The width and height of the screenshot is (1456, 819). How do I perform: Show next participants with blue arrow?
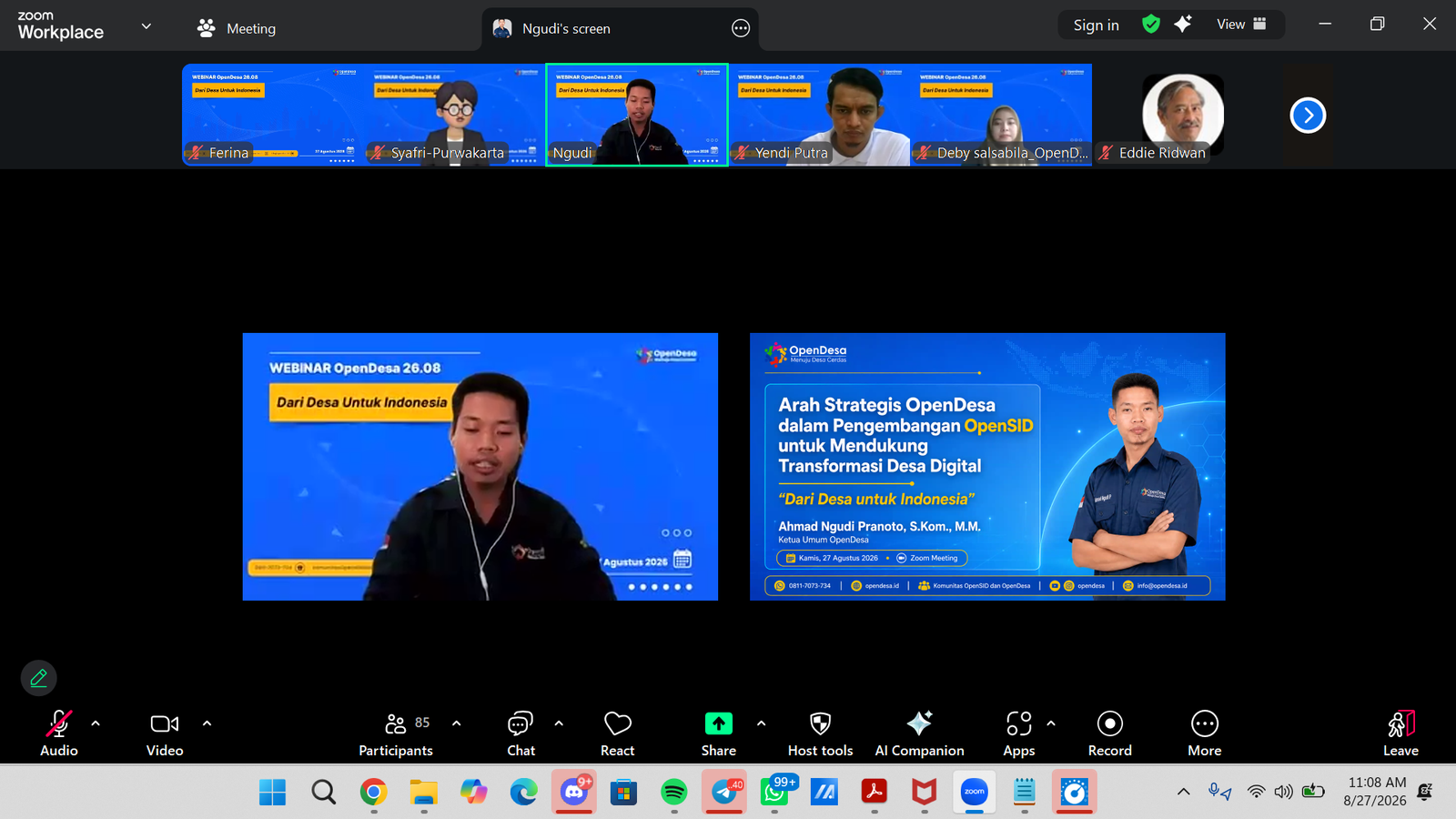pos(1308,115)
